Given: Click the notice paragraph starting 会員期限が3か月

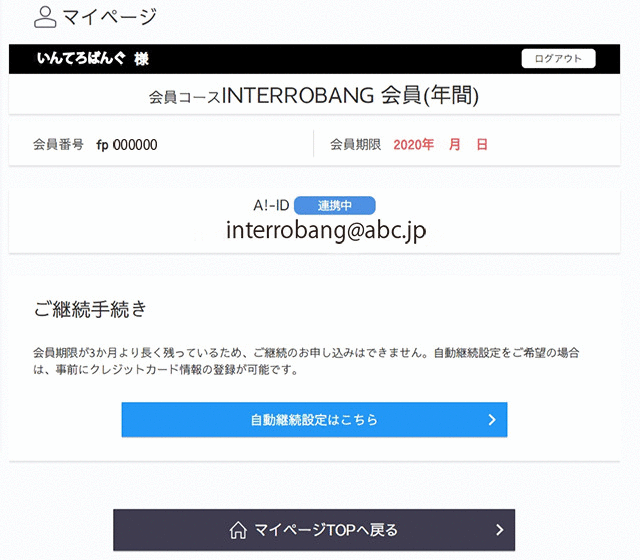Looking at the screenshot, I should (x=306, y=361).
